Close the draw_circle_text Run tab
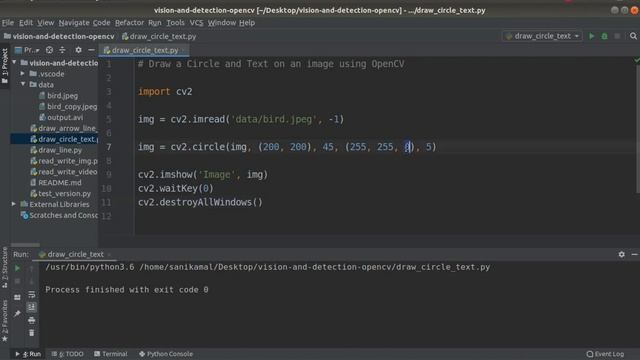Image resolution: width=640 pixels, height=360 pixels. 109,254
